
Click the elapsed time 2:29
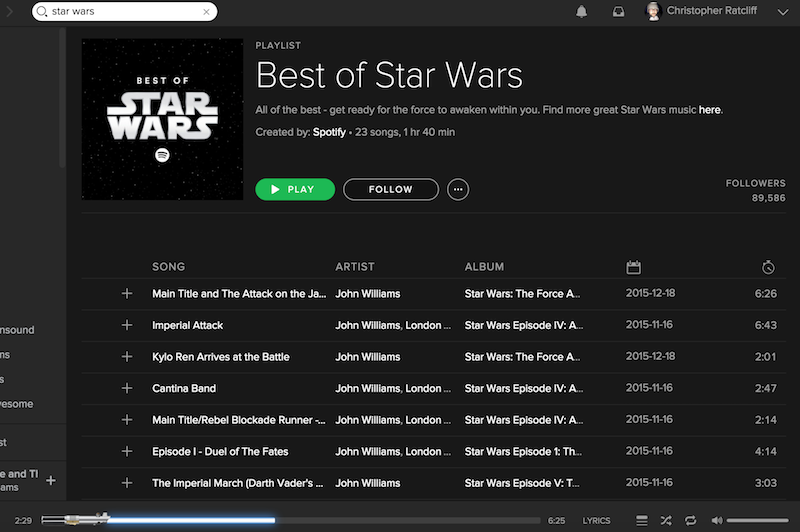[x=23, y=521]
